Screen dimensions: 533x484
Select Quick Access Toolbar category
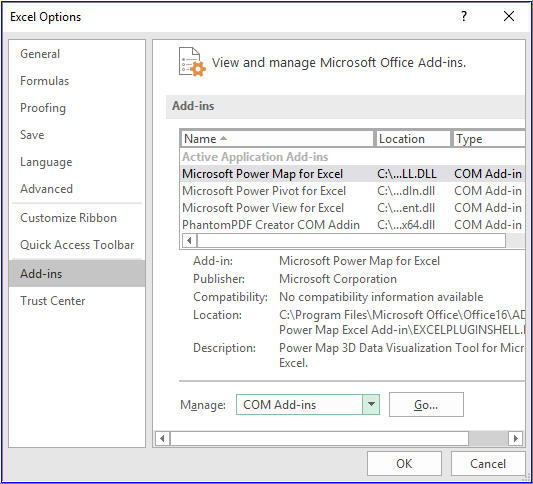pos(77,245)
